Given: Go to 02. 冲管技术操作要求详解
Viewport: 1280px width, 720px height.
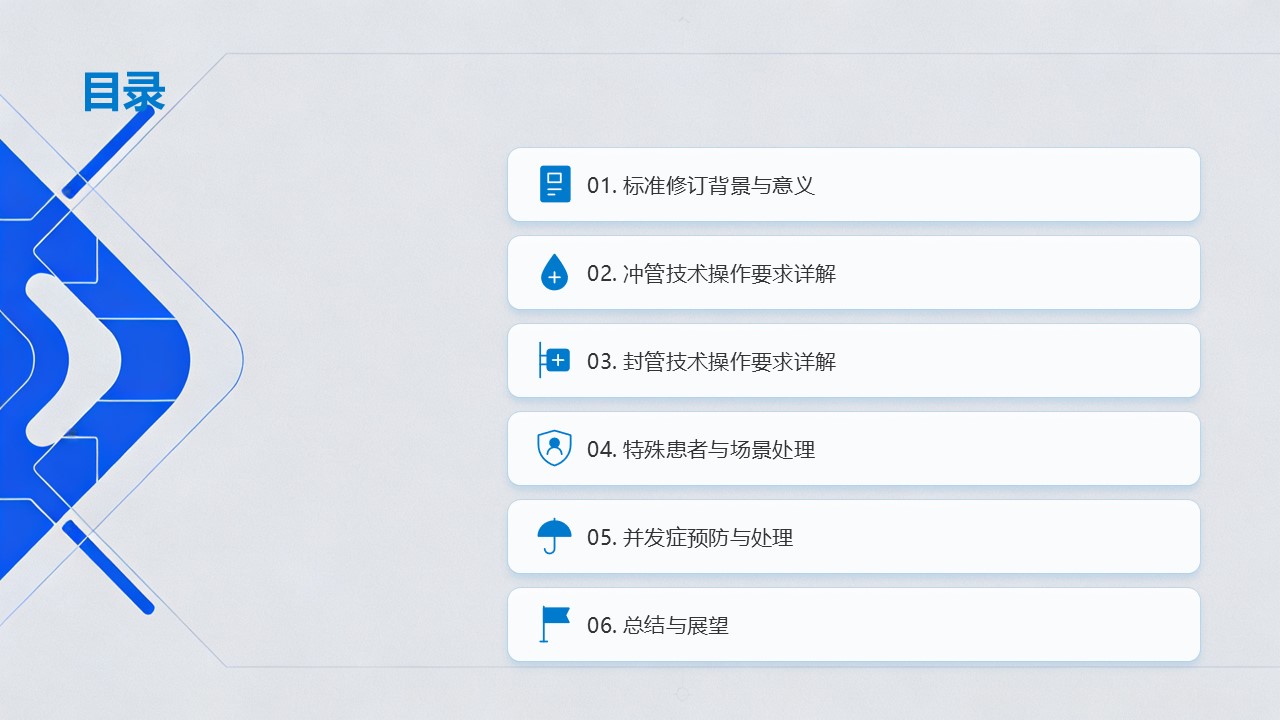Looking at the screenshot, I should [711, 274].
